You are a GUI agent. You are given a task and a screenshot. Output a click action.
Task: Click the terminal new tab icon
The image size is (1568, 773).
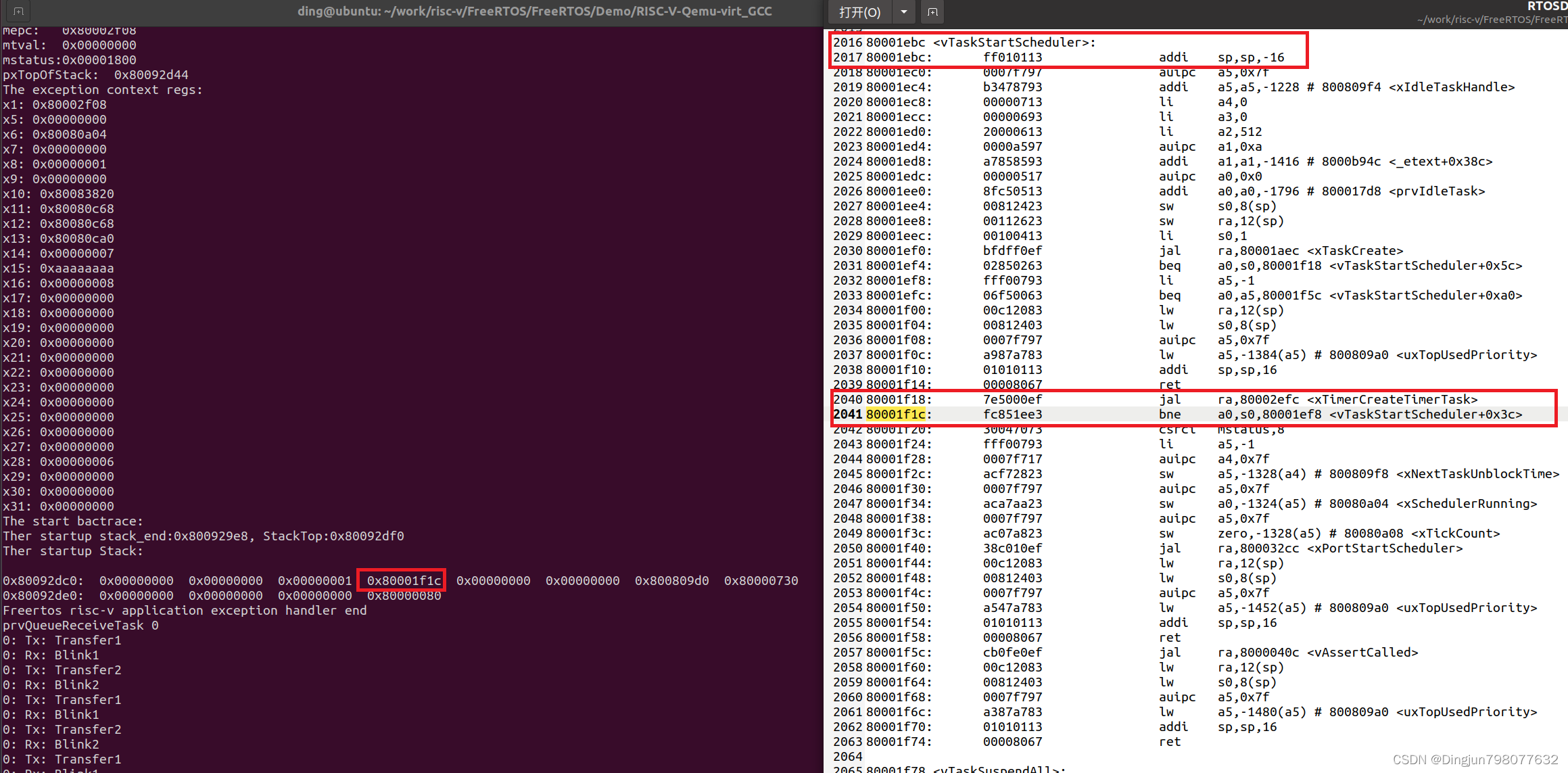[18, 11]
